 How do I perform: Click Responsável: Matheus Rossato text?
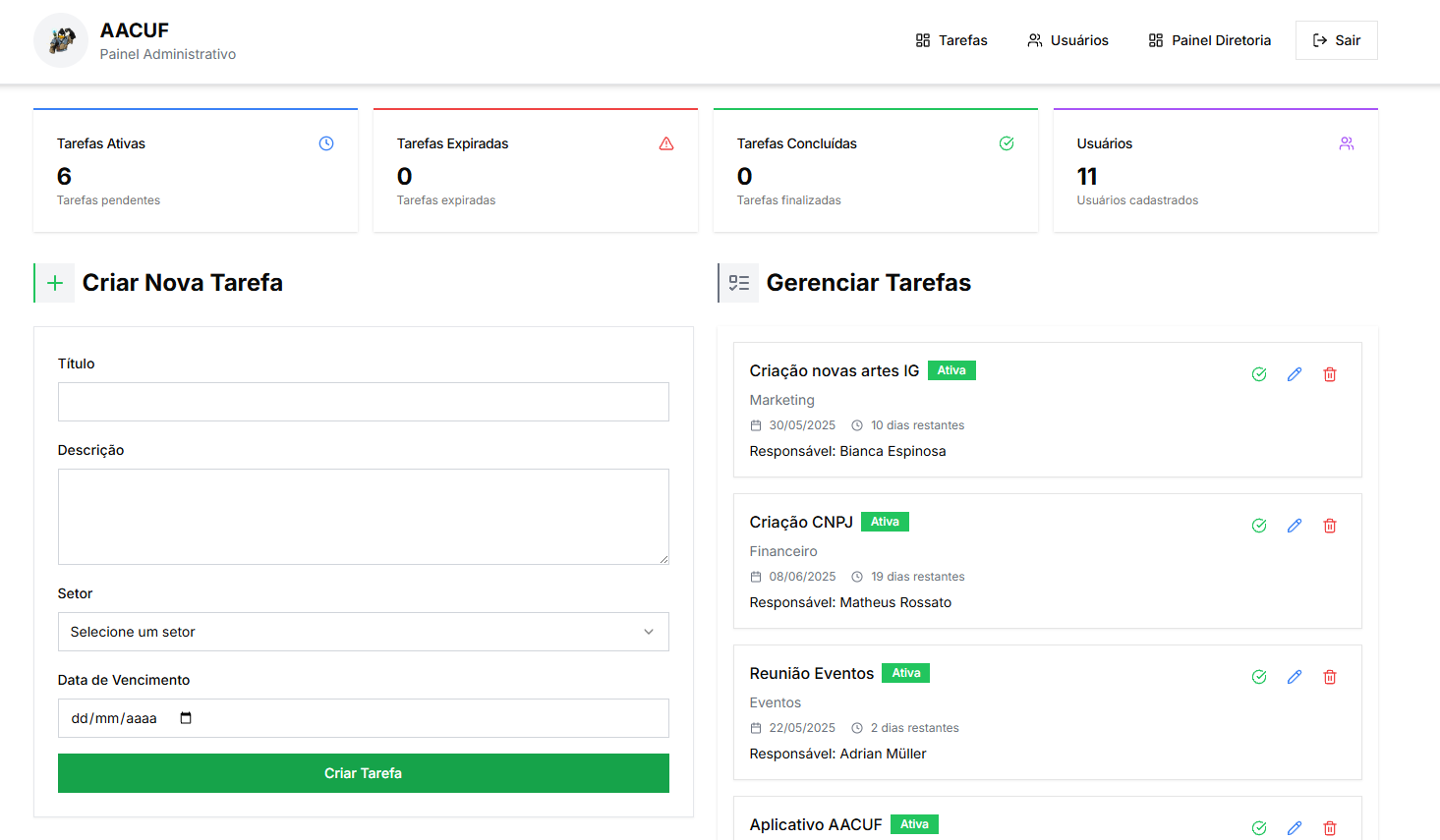(x=851, y=602)
